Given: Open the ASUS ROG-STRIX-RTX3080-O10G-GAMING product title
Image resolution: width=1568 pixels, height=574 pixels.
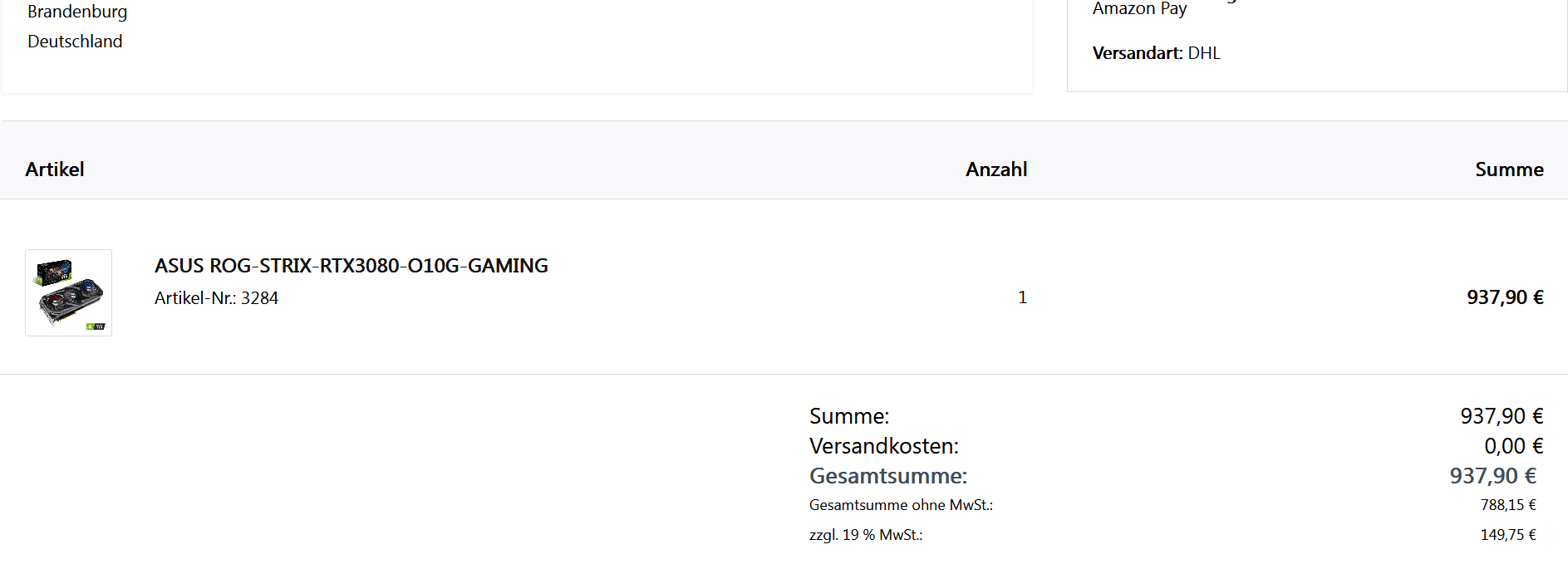Looking at the screenshot, I should pyautogui.click(x=351, y=266).
